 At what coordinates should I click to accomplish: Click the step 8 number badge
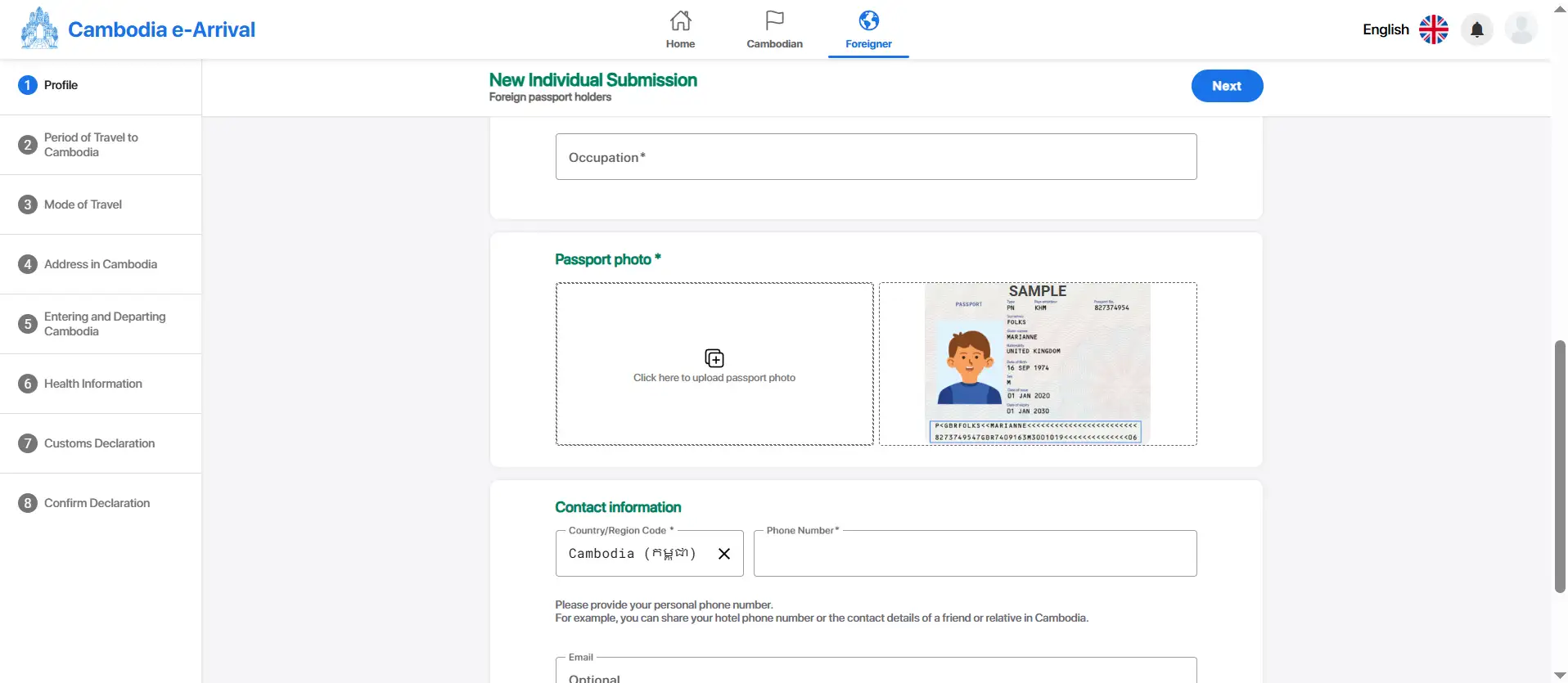coord(28,503)
